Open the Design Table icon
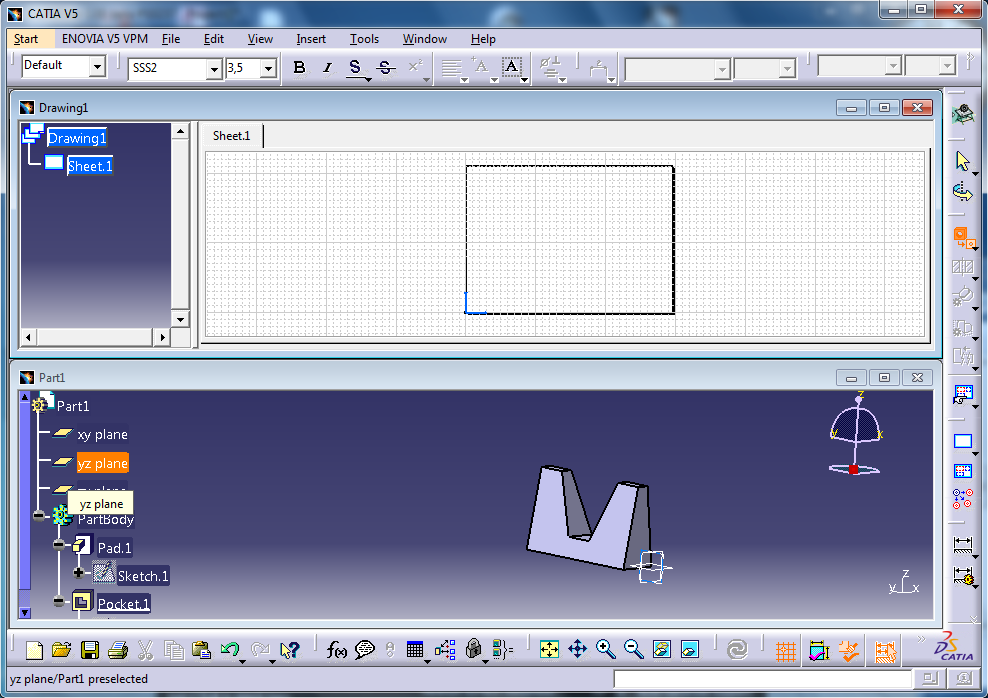The height and width of the screenshot is (698, 988). [415, 649]
